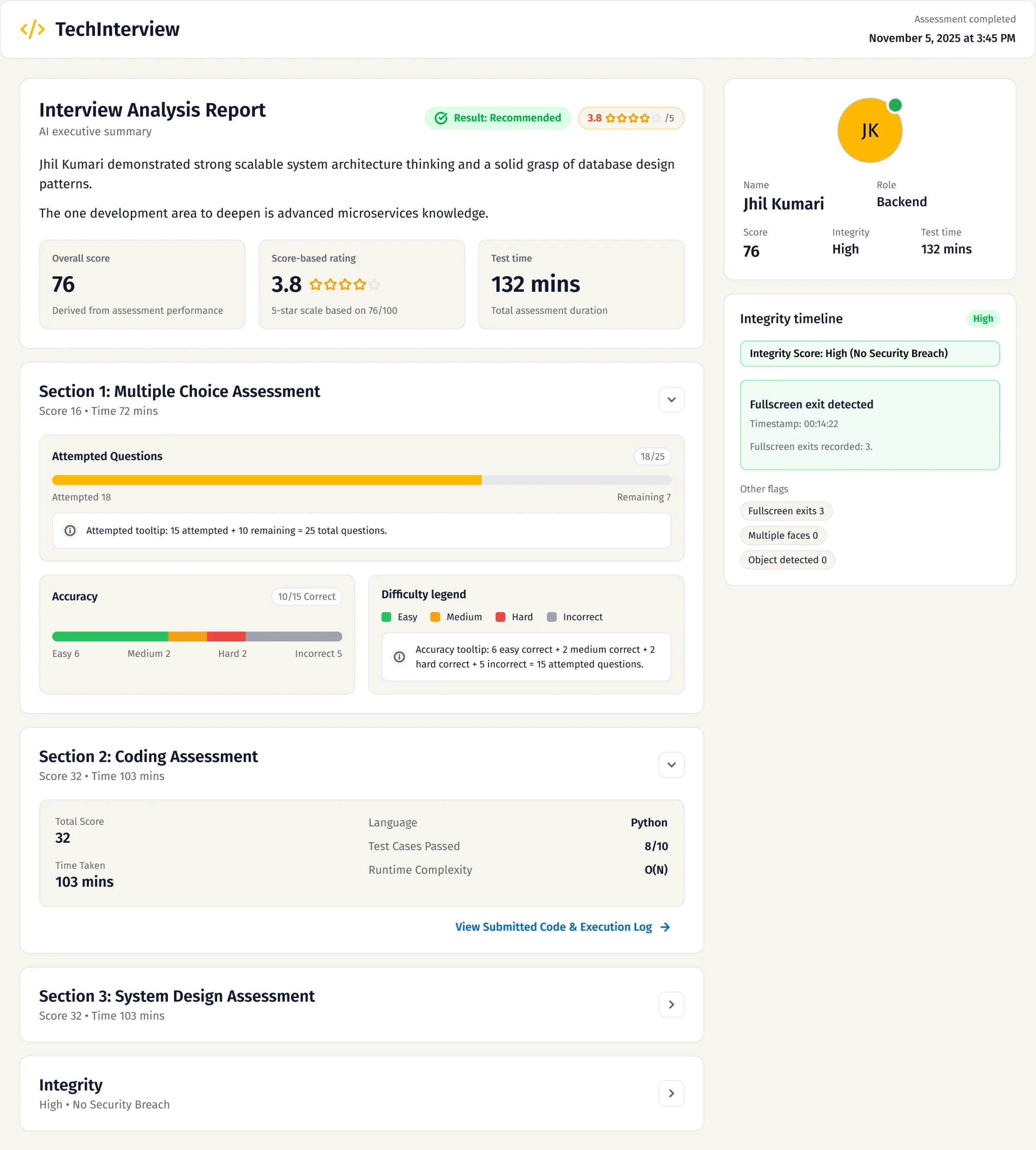Click the JK profile avatar
The width and height of the screenshot is (1036, 1150).
pos(869,130)
